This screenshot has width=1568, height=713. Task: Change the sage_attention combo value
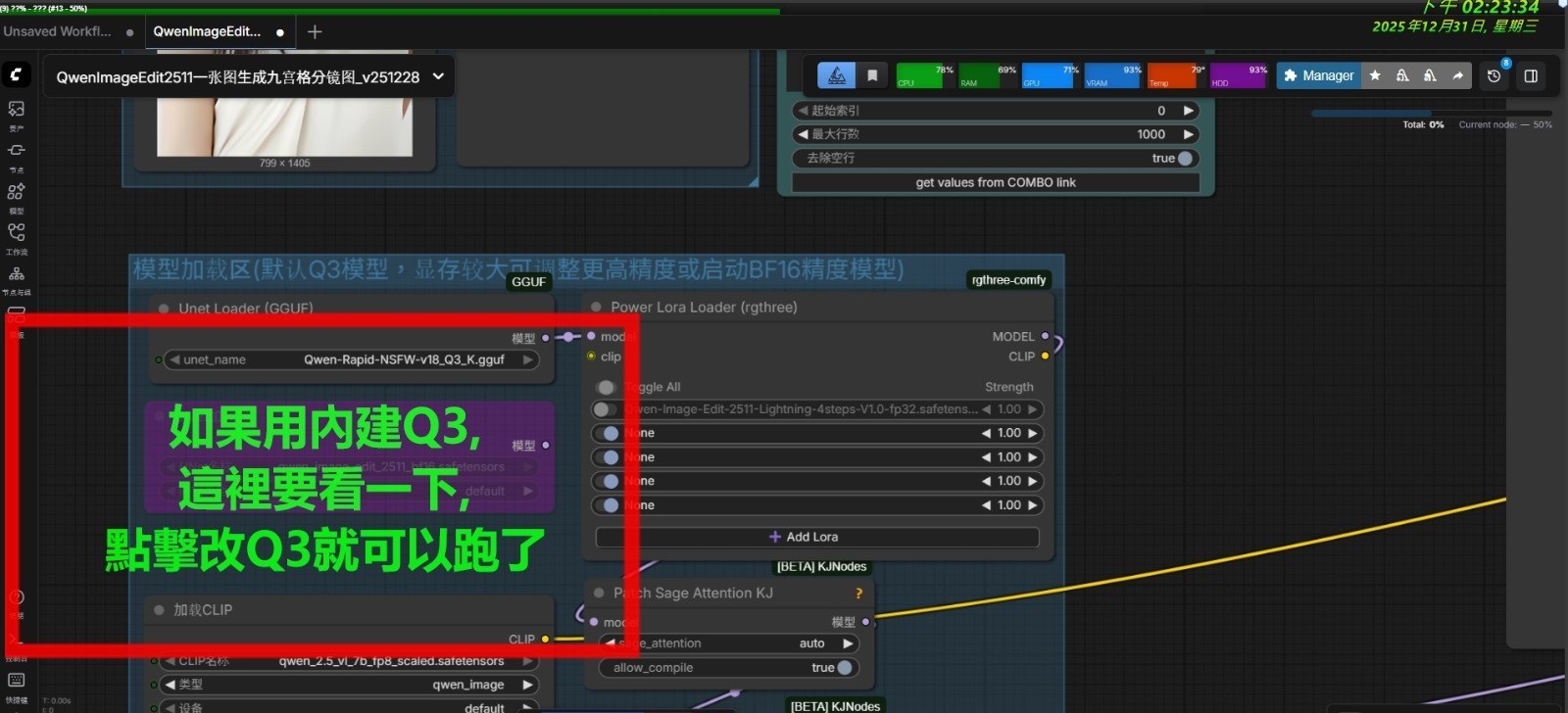click(x=730, y=643)
